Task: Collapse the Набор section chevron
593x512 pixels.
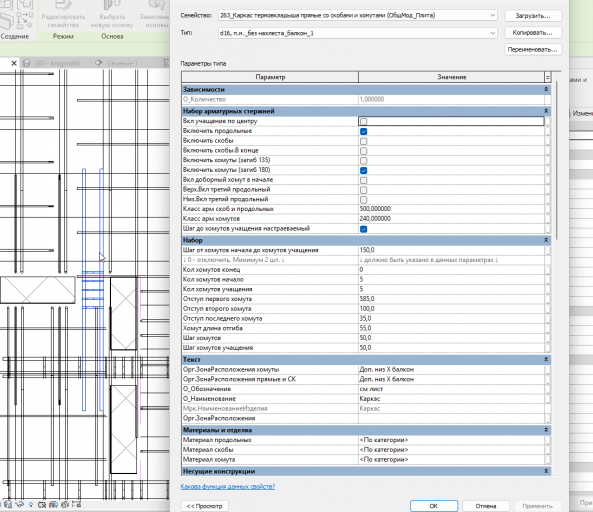Action: (546, 240)
